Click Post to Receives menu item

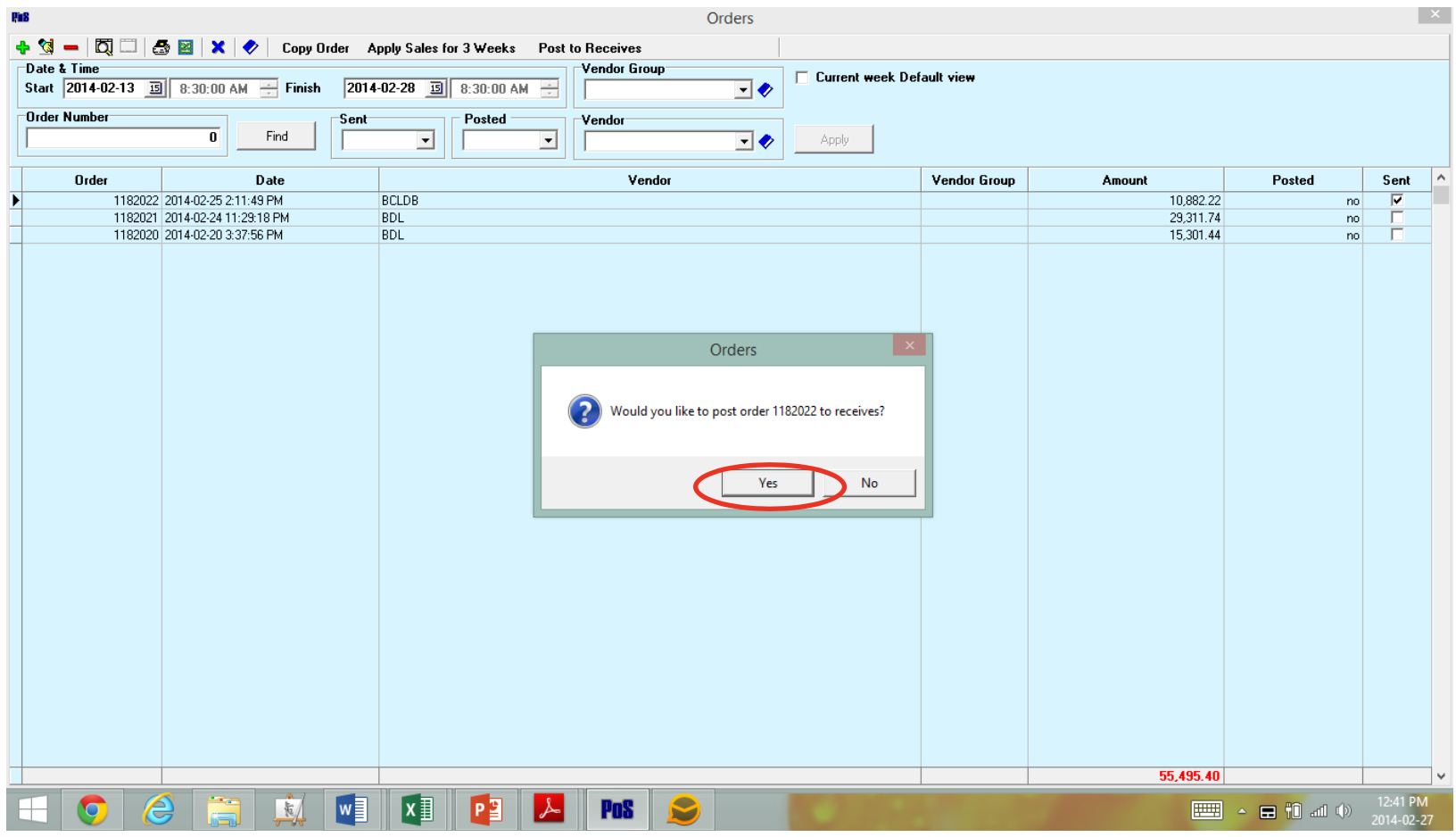tap(590, 48)
